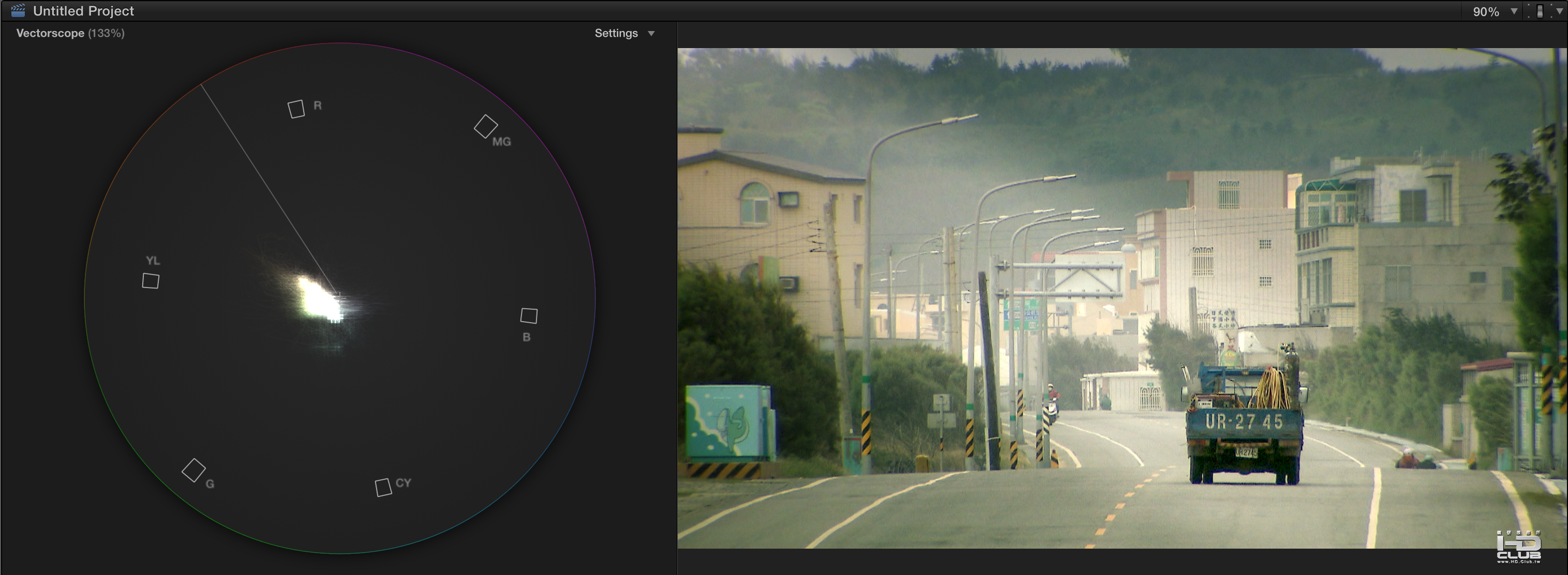Open the viewer display options switch

click(x=1540, y=11)
